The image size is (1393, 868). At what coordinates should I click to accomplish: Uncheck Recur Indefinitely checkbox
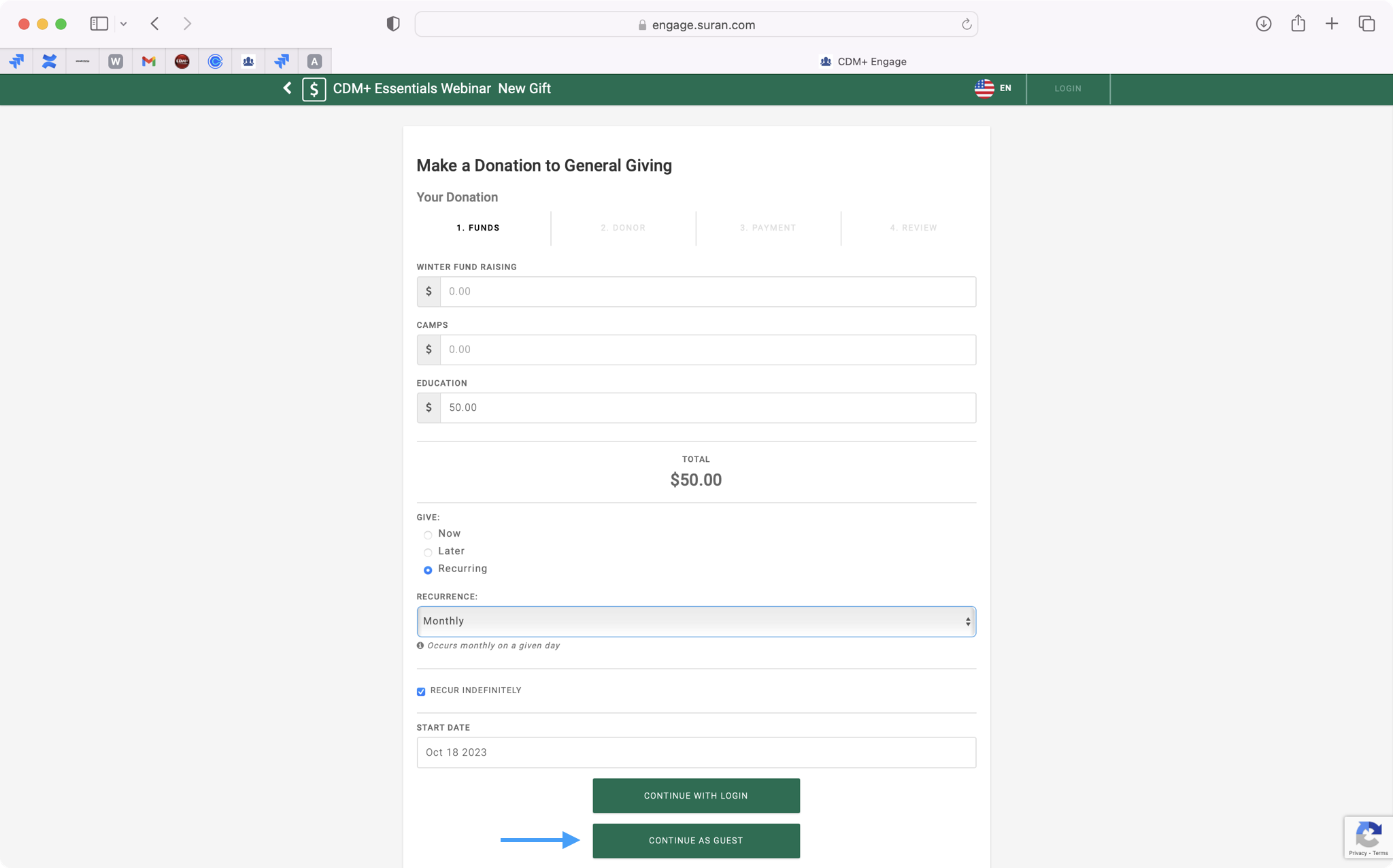[421, 691]
